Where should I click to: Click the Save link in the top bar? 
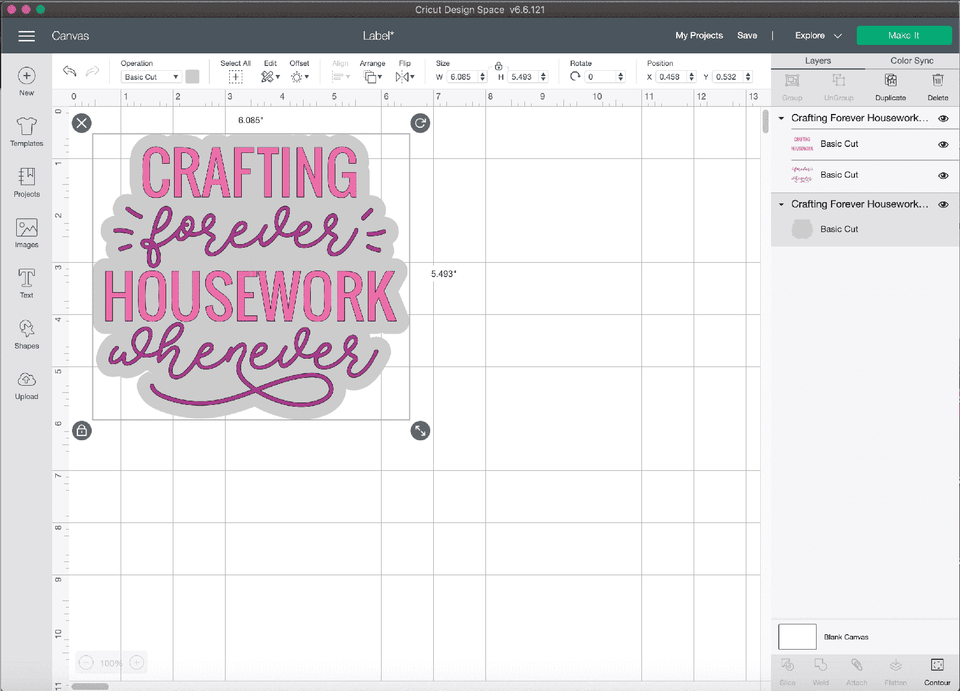[747, 34]
